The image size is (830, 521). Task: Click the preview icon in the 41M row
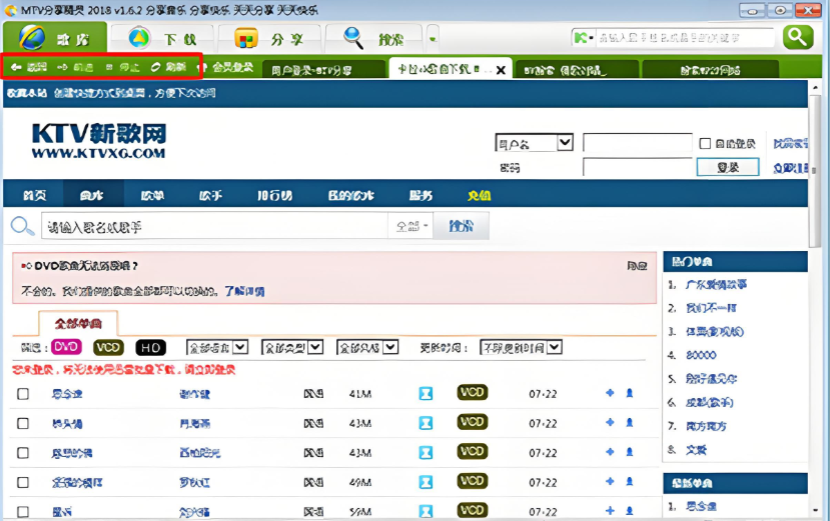pos(426,393)
